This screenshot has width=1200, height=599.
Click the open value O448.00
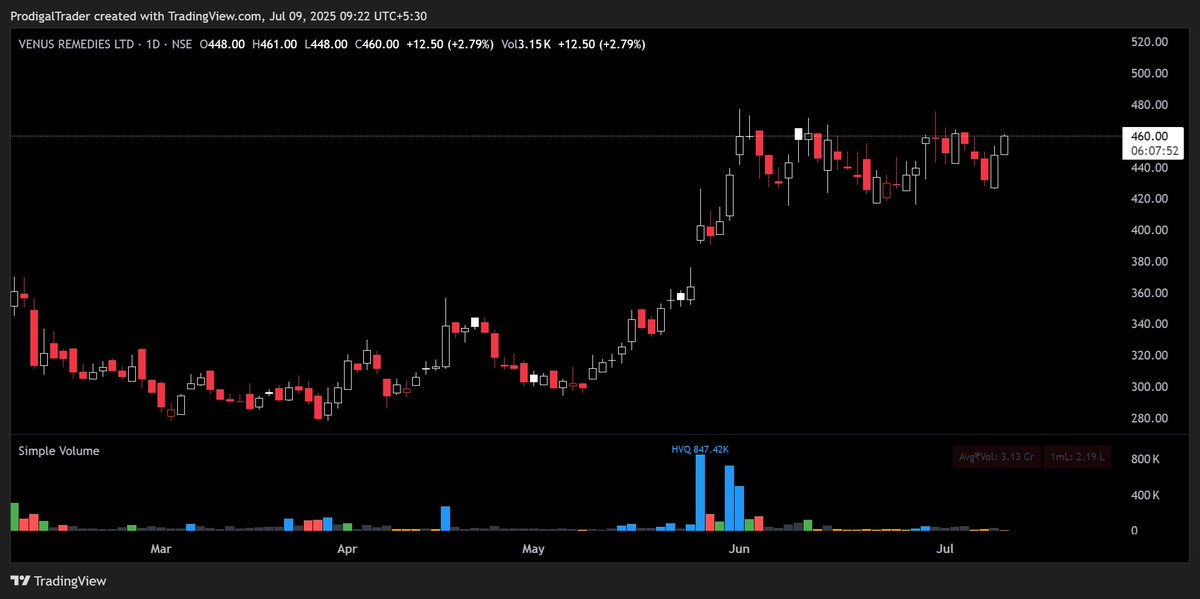pyautogui.click(x=224, y=44)
